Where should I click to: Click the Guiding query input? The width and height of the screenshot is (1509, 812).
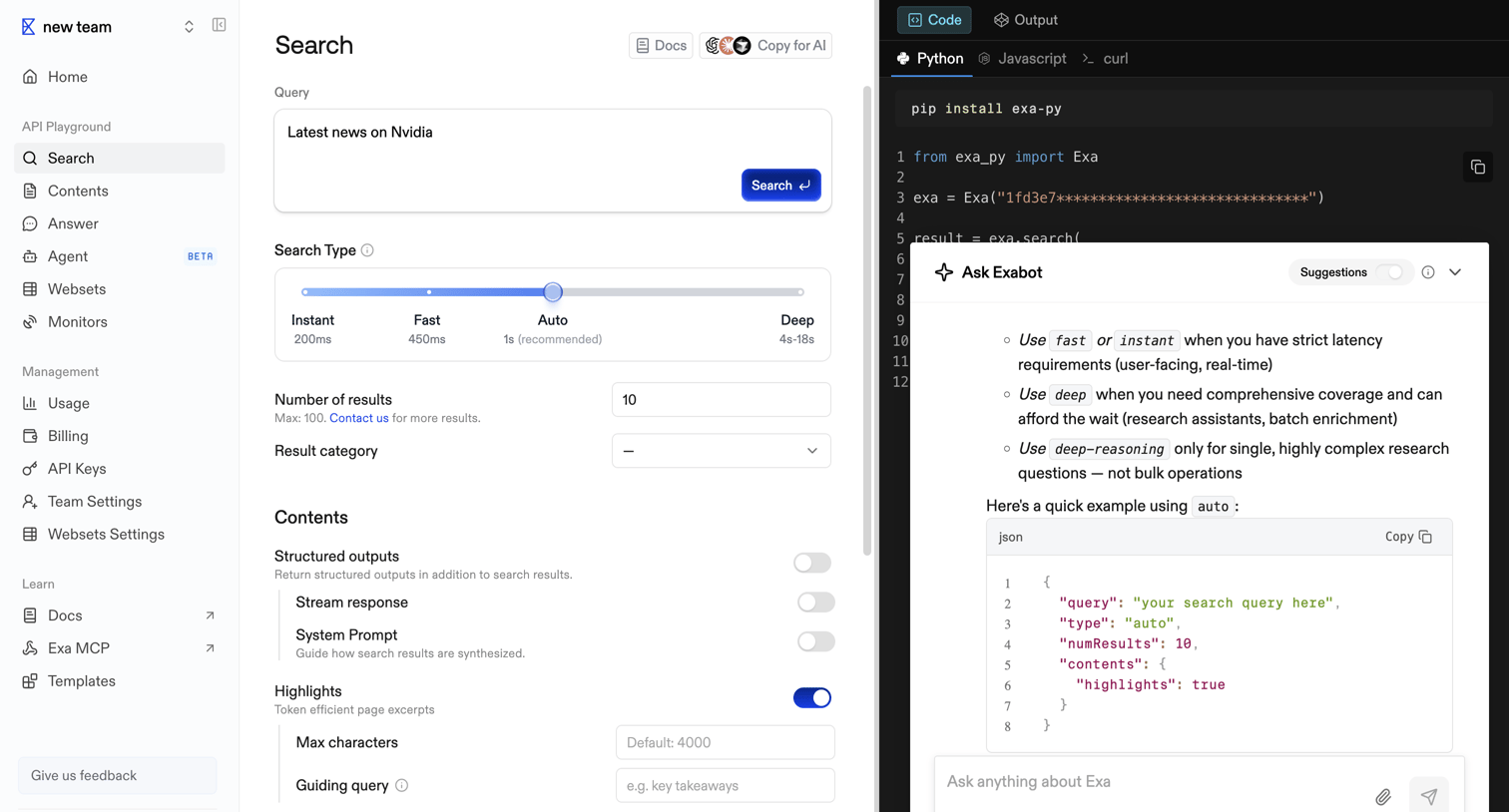[x=726, y=786]
